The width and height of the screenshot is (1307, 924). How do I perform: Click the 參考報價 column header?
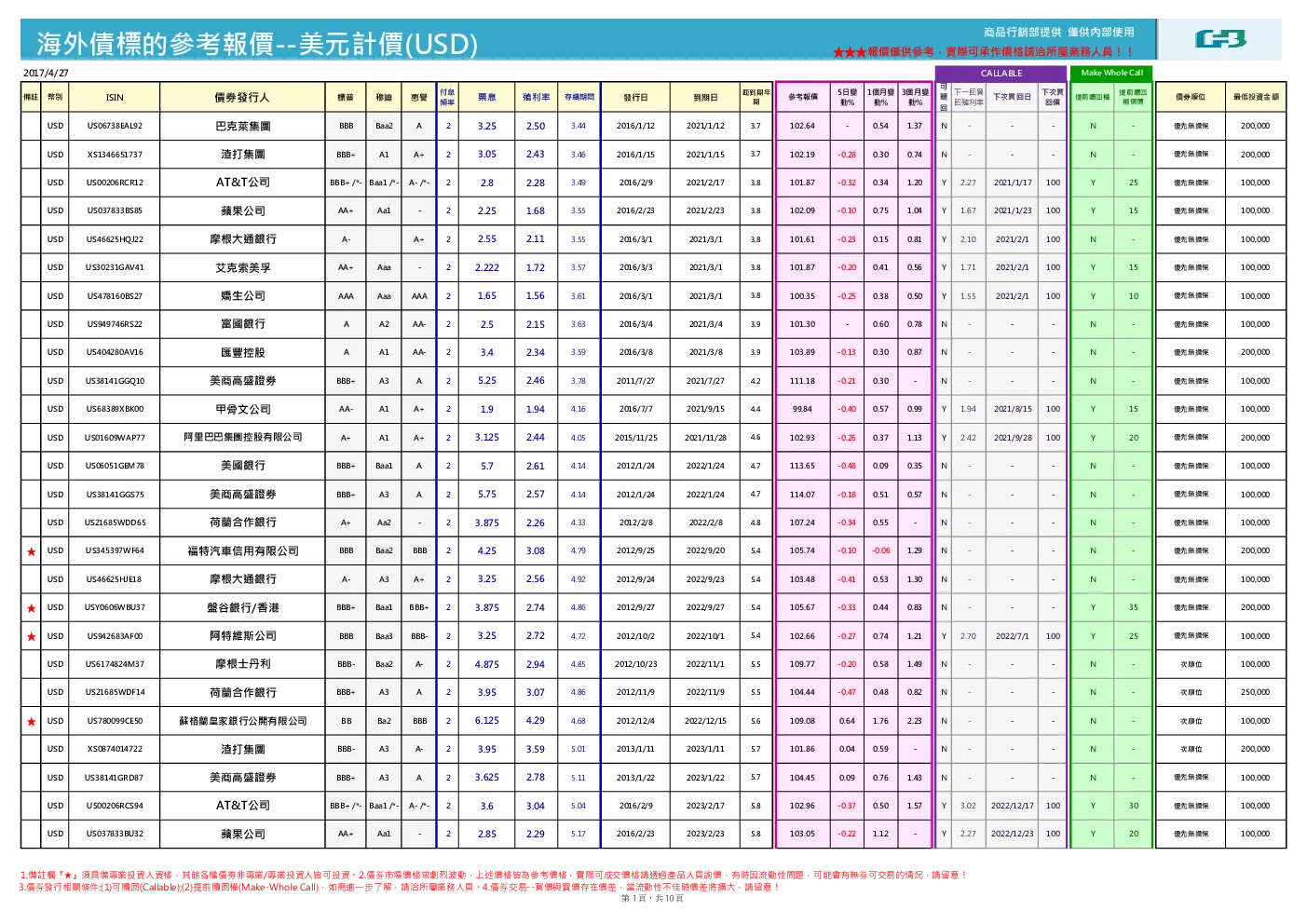coord(802,97)
